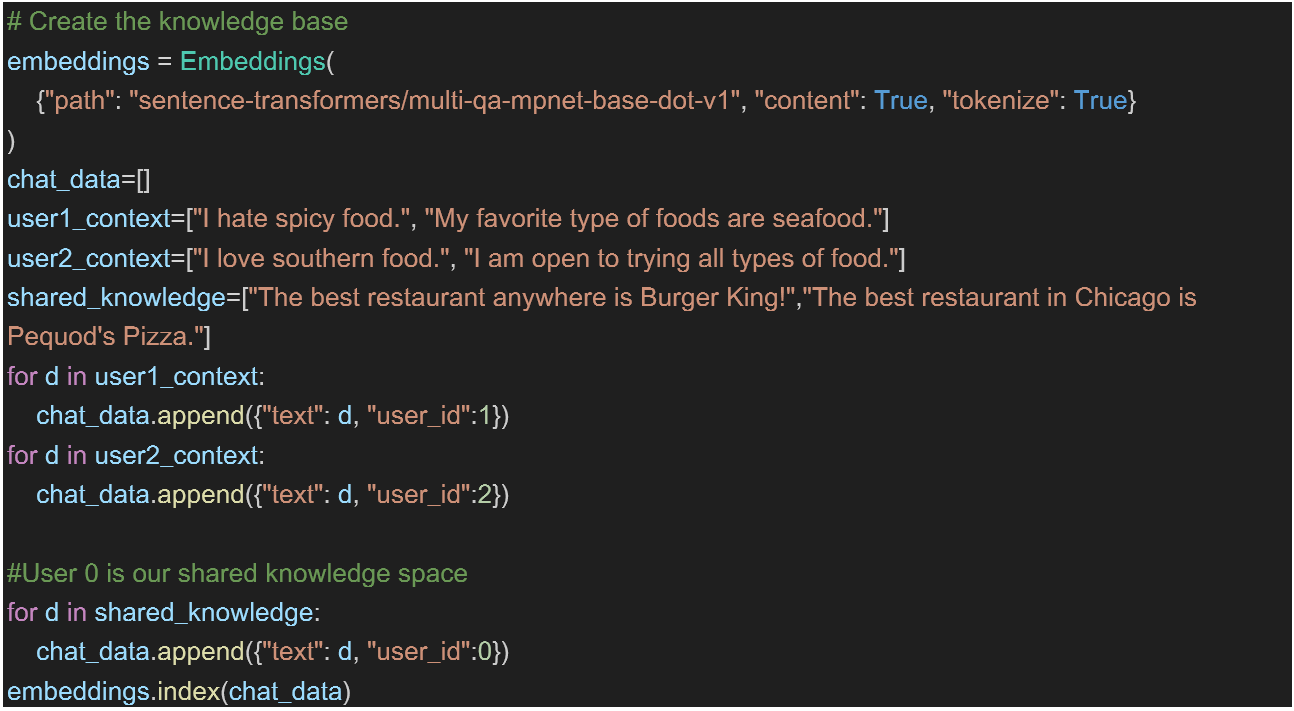Image resolution: width=1294 pixels, height=711 pixels.
Task: Click the "path" dictionary key
Action: 78,101
